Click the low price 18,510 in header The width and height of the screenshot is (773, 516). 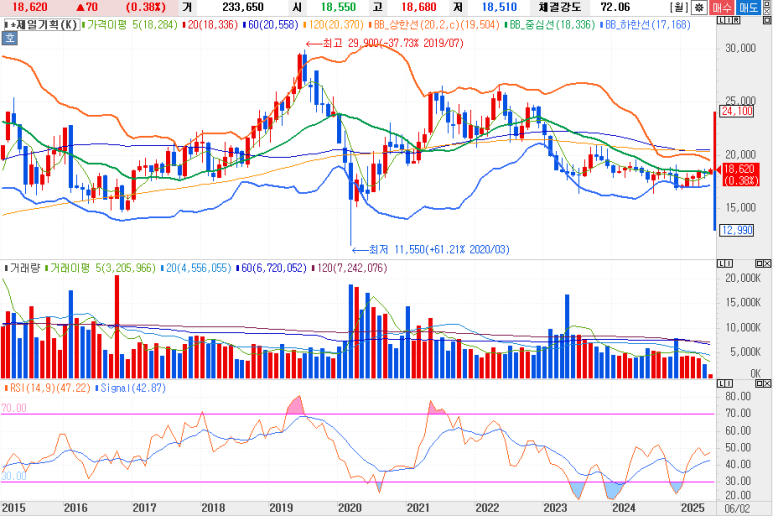click(x=499, y=7)
